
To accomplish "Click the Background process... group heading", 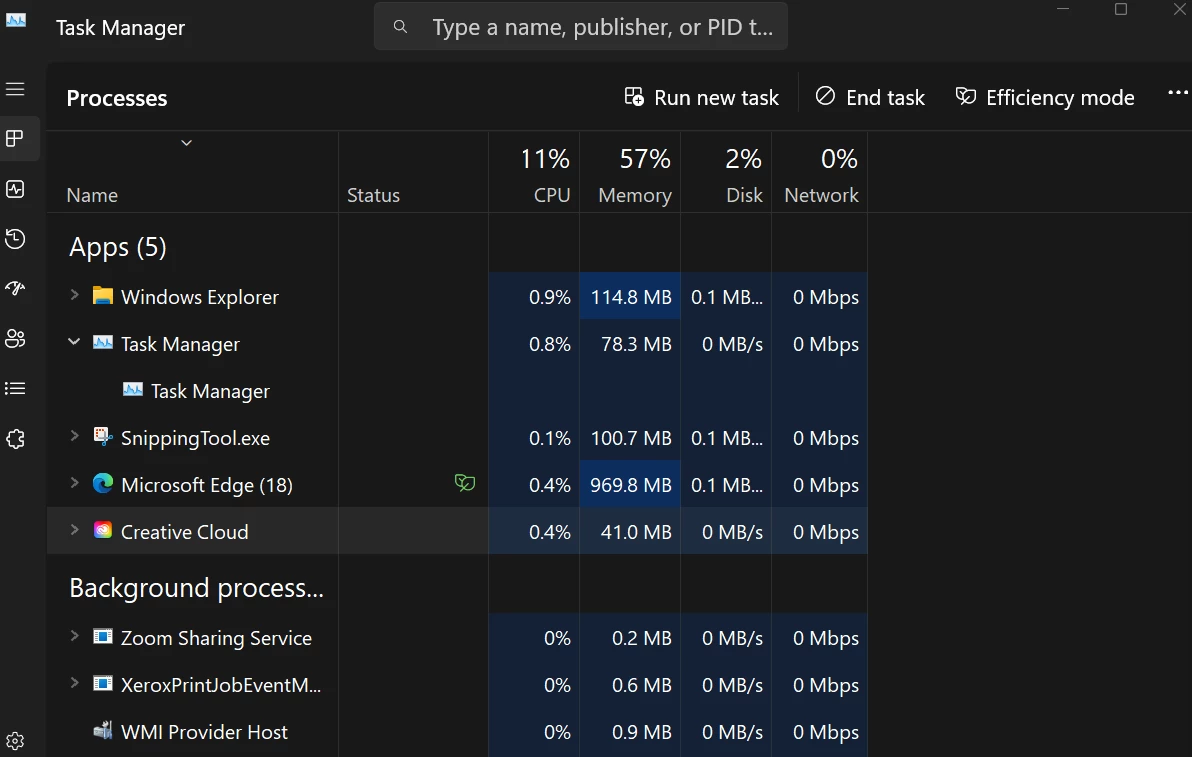I will tap(196, 588).
